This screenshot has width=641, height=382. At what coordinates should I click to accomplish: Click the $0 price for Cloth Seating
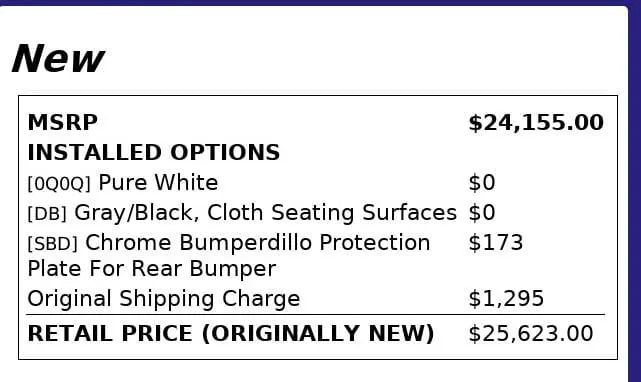pos(482,213)
